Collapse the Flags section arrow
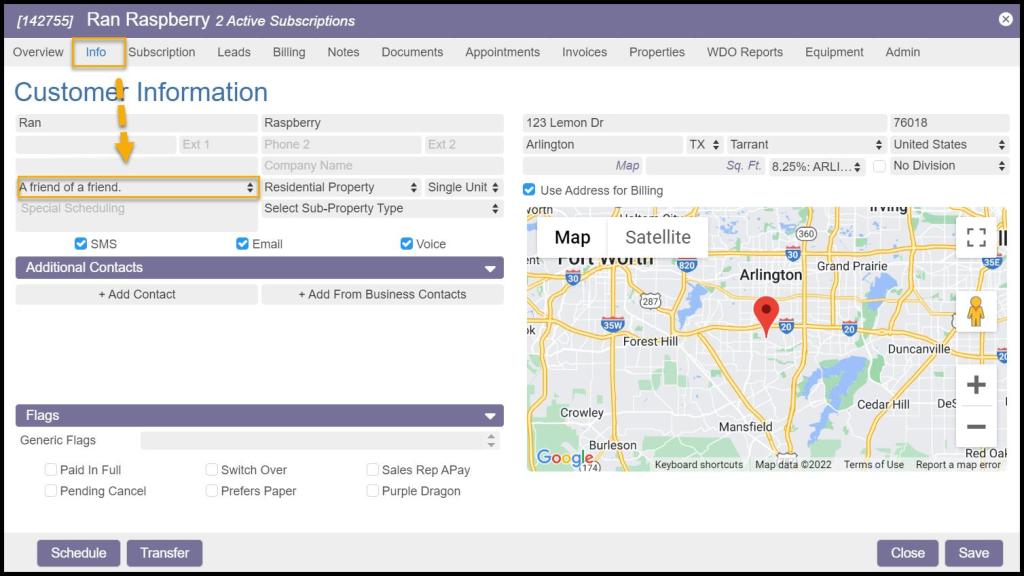The height and width of the screenshot is (576, 1024). tap(490, 416)
